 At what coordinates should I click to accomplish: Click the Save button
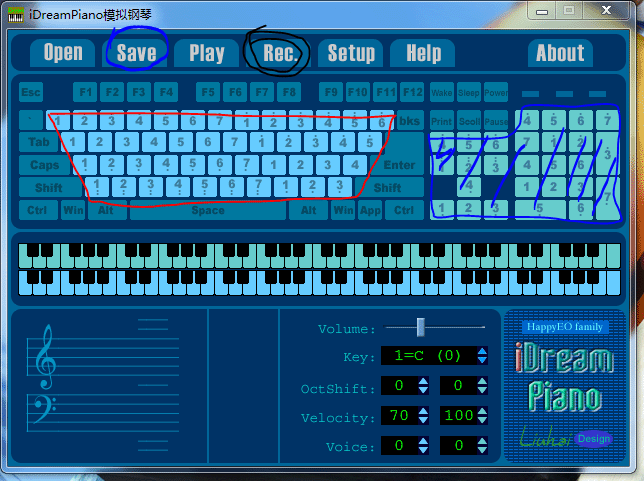[x=136, y=53]
